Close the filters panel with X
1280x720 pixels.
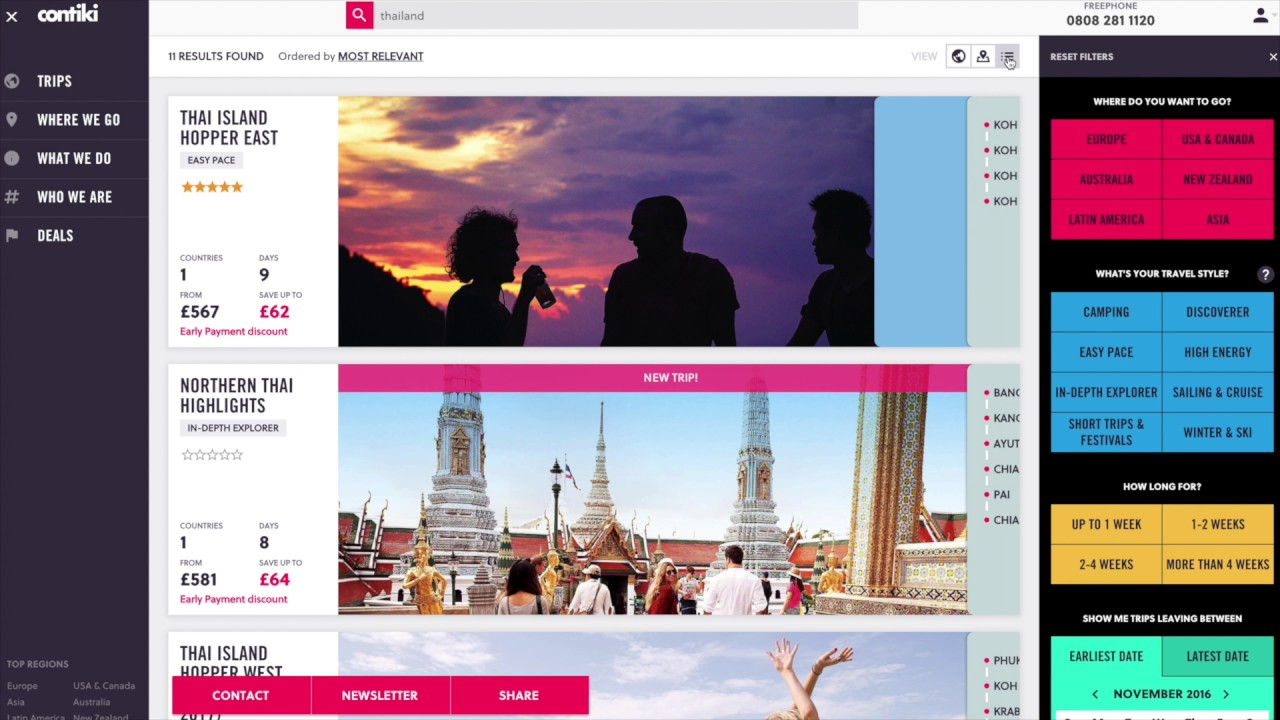click(1273, 57)
